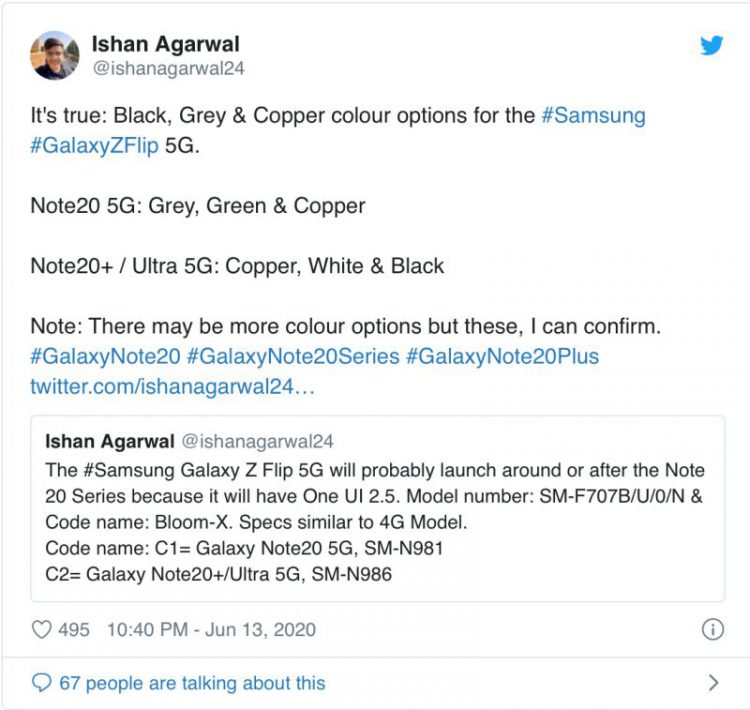
Task: Click the 495 likes count
Action: point(74,630)
